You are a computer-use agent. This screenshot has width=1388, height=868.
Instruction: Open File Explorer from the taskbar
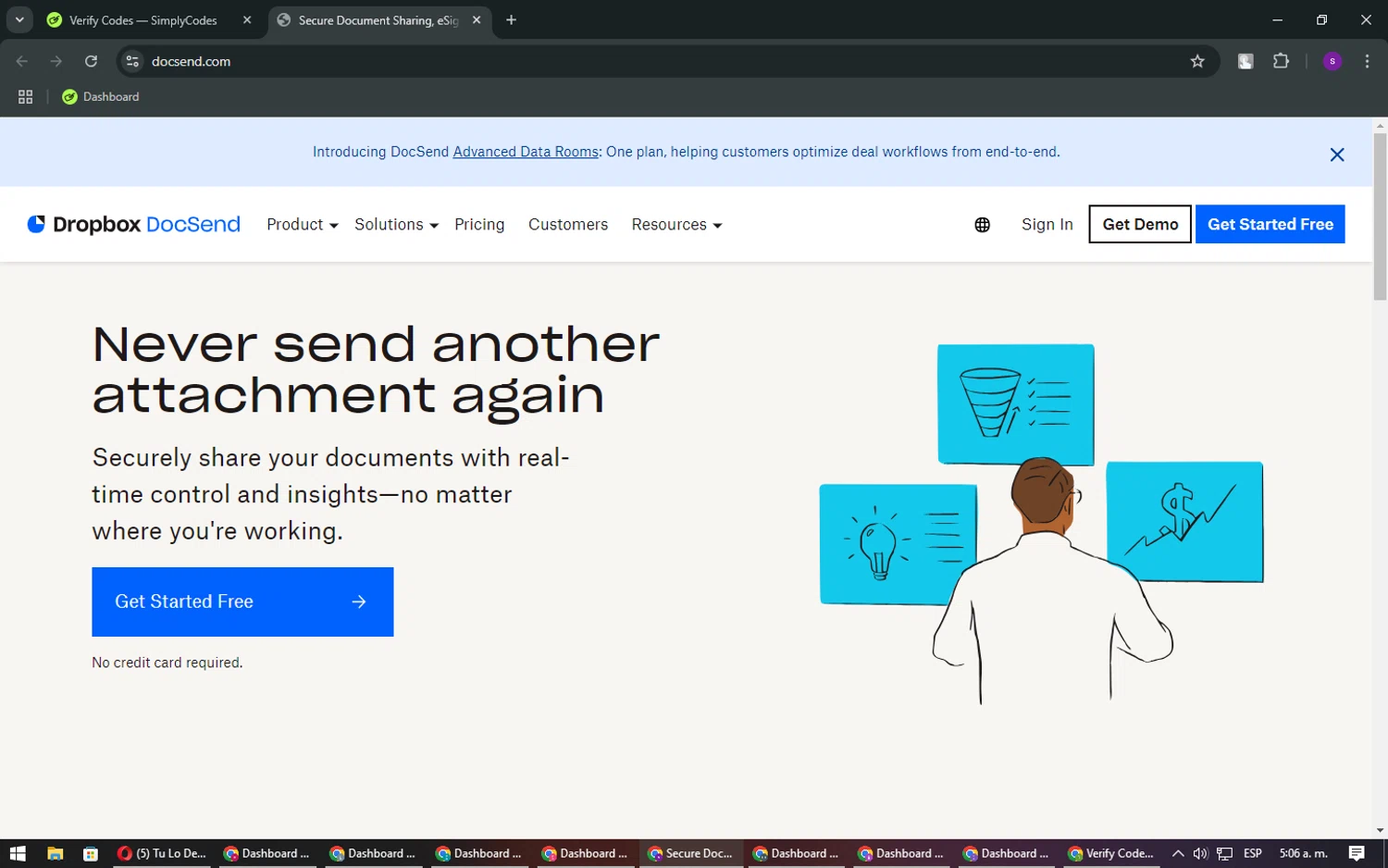coord(55,853)
